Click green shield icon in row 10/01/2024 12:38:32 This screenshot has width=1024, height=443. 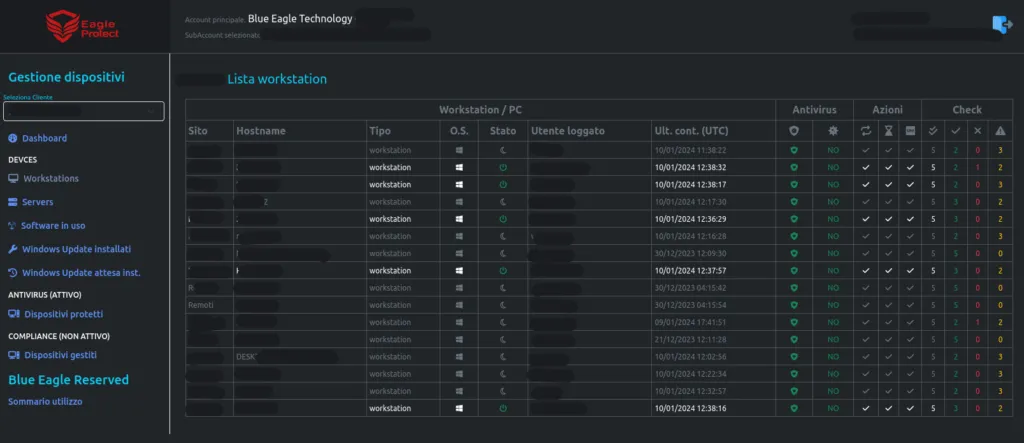[x=793, y=167]
